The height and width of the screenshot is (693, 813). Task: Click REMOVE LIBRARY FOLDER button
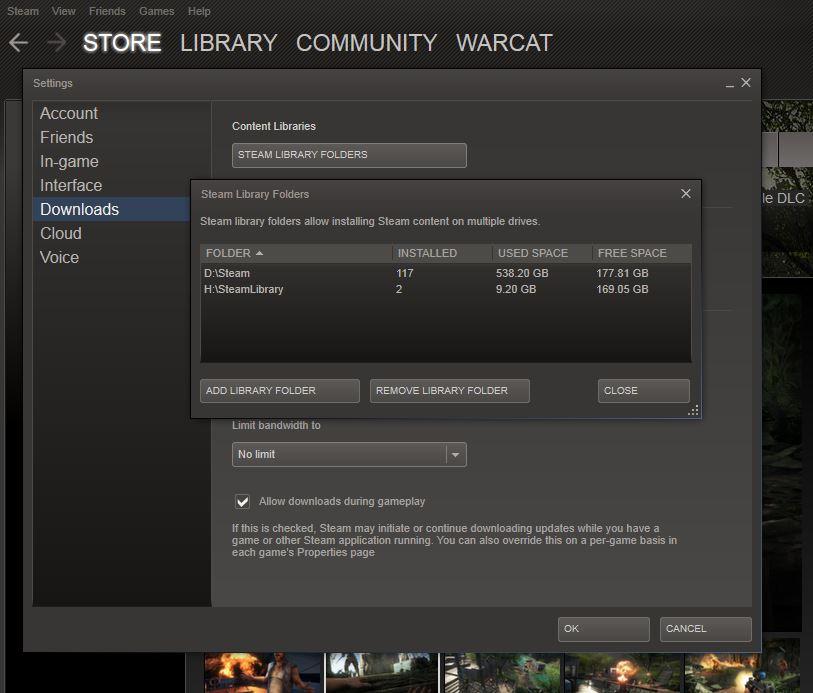pyautogui.click(x=450, y=391)
